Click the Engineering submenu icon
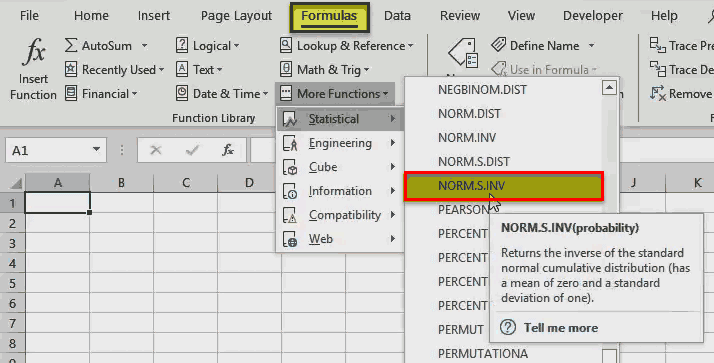 click(290, 143)
